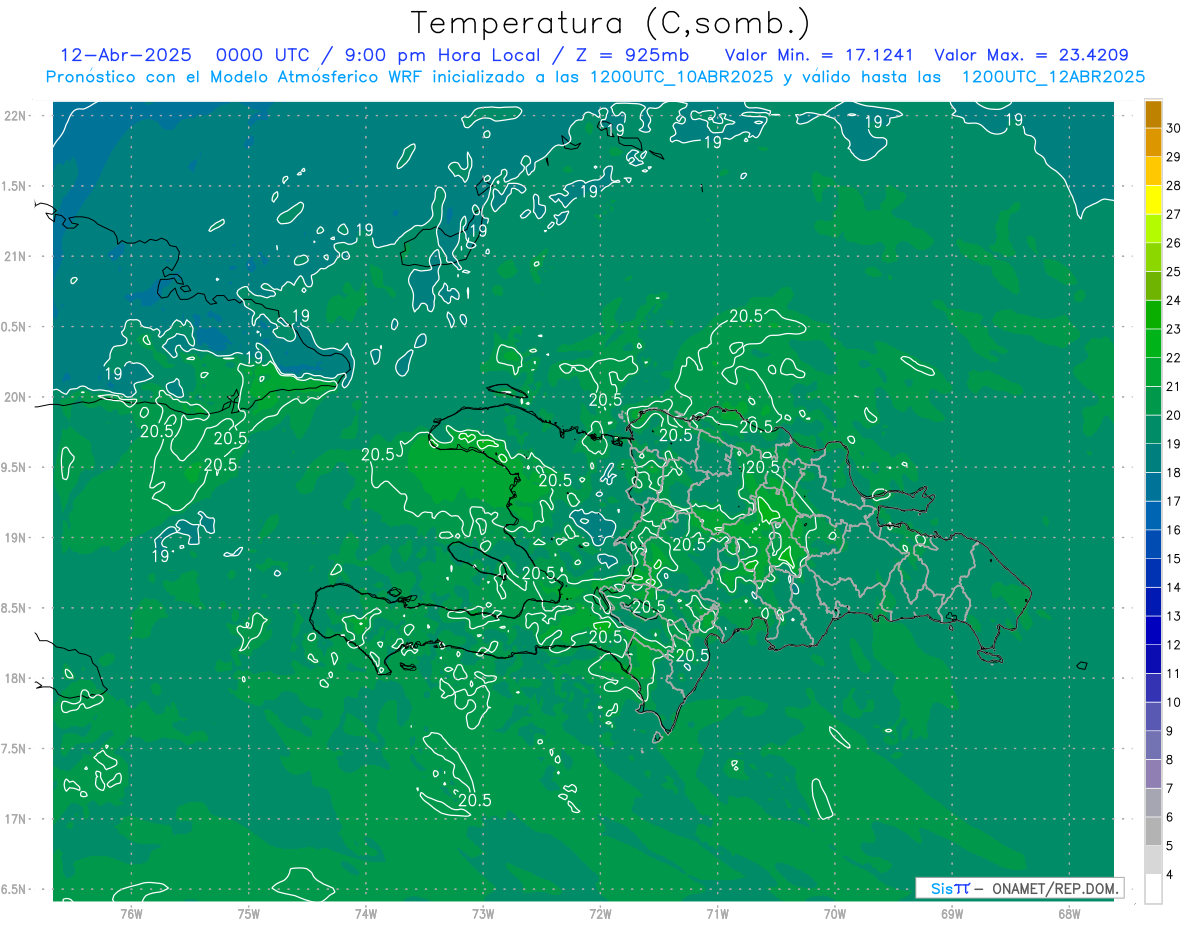
Task: Click the '24' color scale label
Action: pyautogui.click(x=1174, y=300)
